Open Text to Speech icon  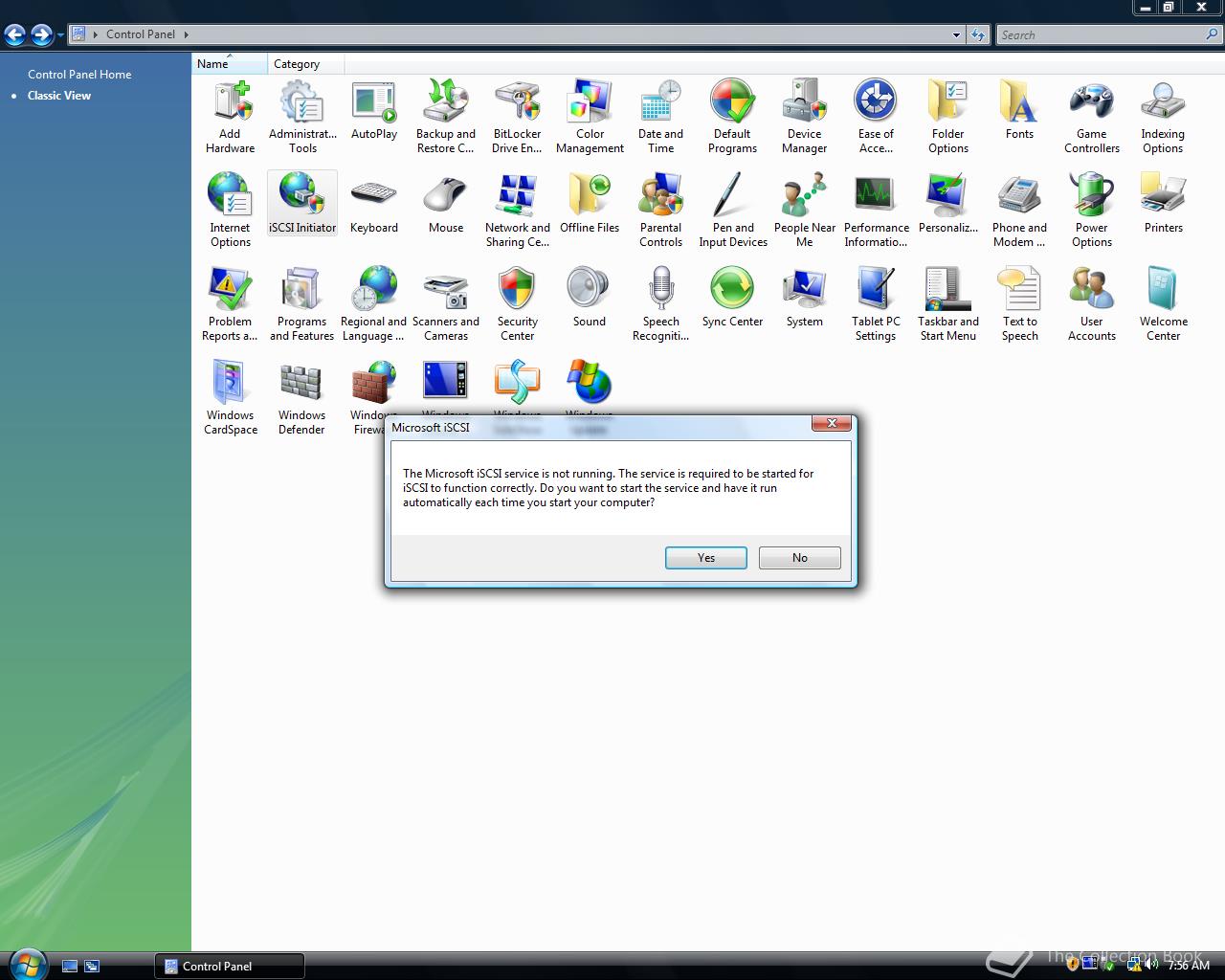pyautogui.click(x=1020, y=303)
